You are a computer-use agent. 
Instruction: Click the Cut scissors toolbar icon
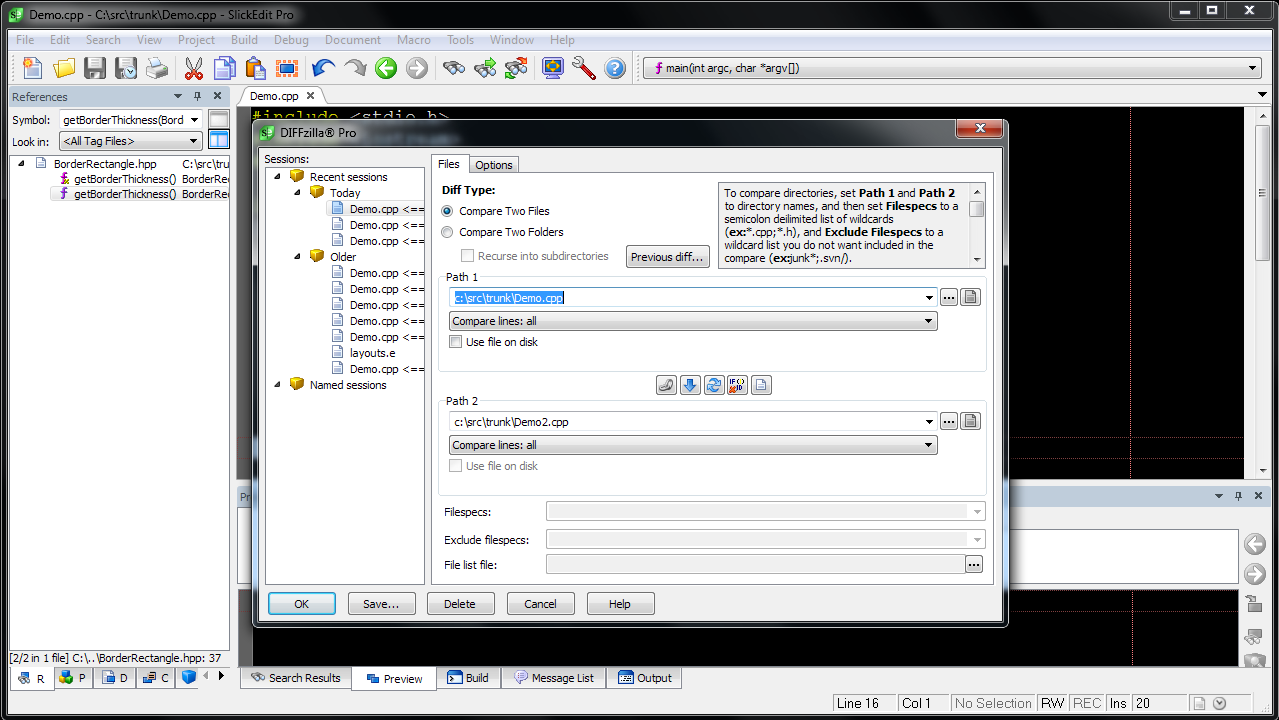pos(194,68)
